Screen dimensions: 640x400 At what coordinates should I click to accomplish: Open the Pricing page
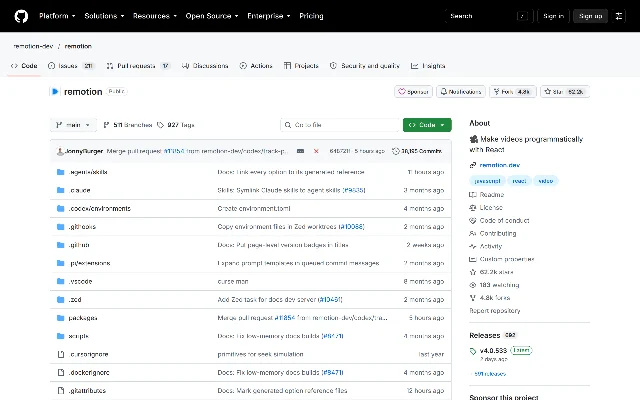[311, 16]
